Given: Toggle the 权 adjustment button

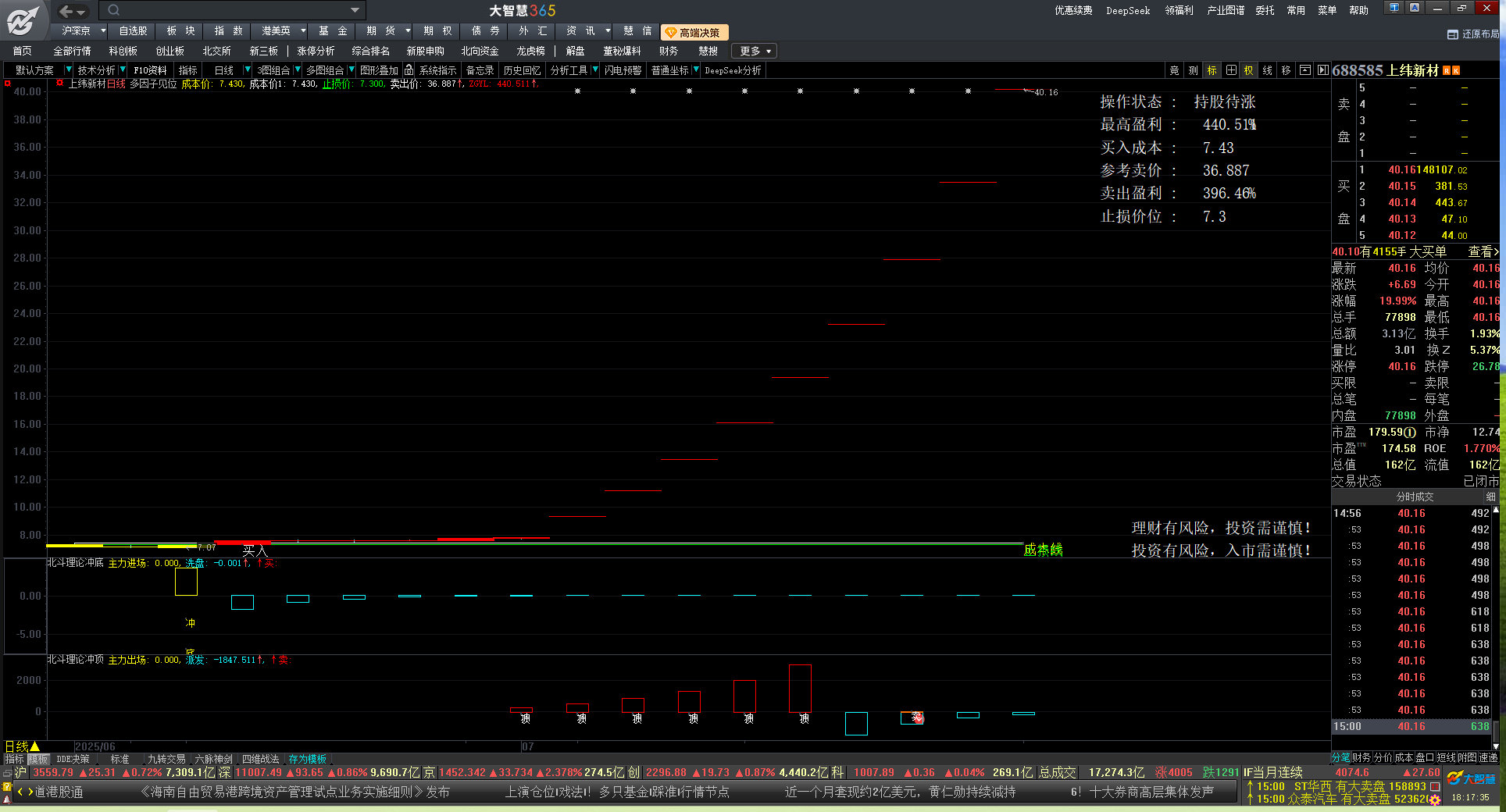Looking at the screenshot, I should tap(1248, 70).
